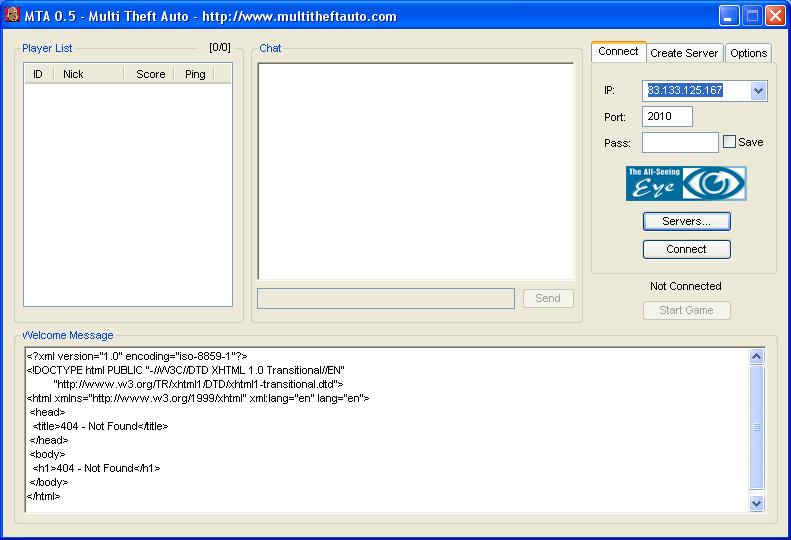
Task: Click the Welcome Message scrollbar thumb
Action: [x=756, y=427]
